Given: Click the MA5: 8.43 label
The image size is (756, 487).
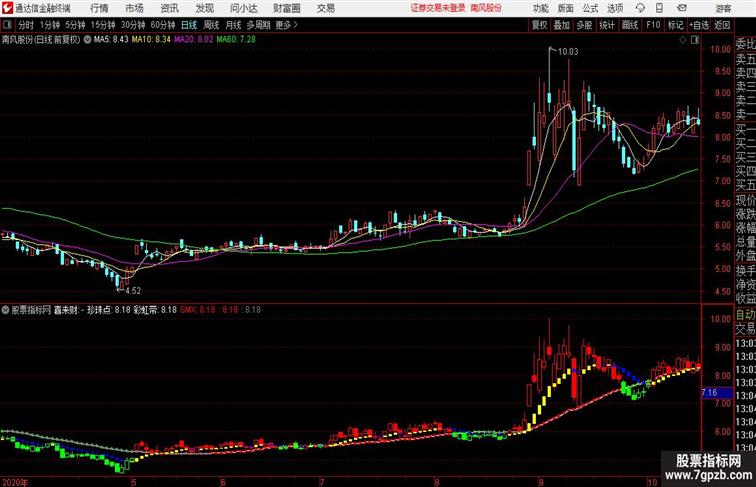Looking at the screenshot, I should tap(111, 40).
